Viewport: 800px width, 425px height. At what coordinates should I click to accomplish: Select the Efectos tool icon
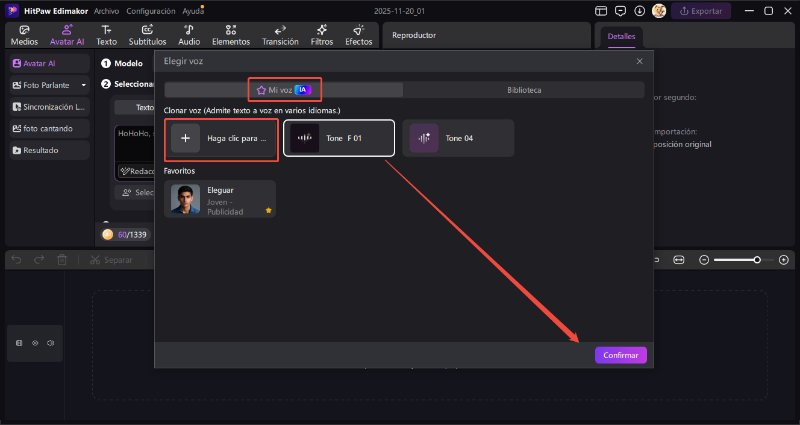(358, 35)
